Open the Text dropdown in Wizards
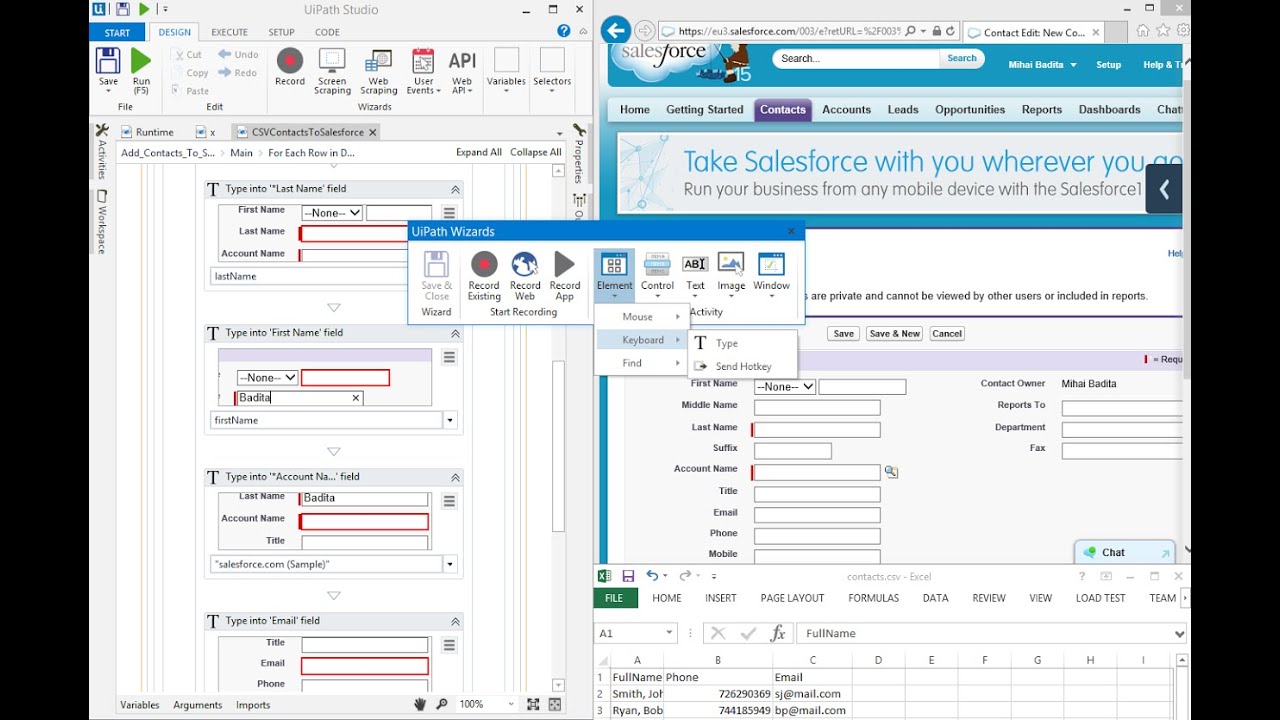 [695, 276]
